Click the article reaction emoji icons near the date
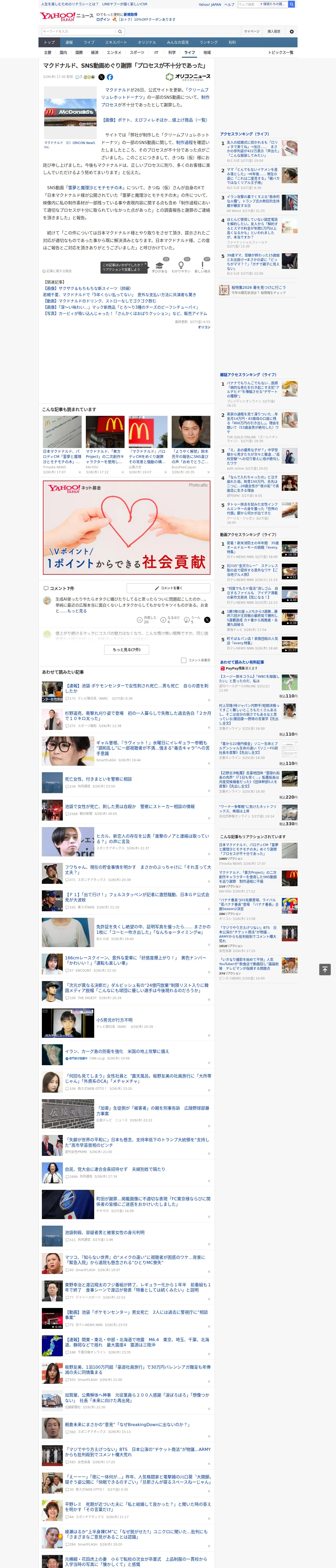This screenshot has width=336, height=1568. point(89,77)
